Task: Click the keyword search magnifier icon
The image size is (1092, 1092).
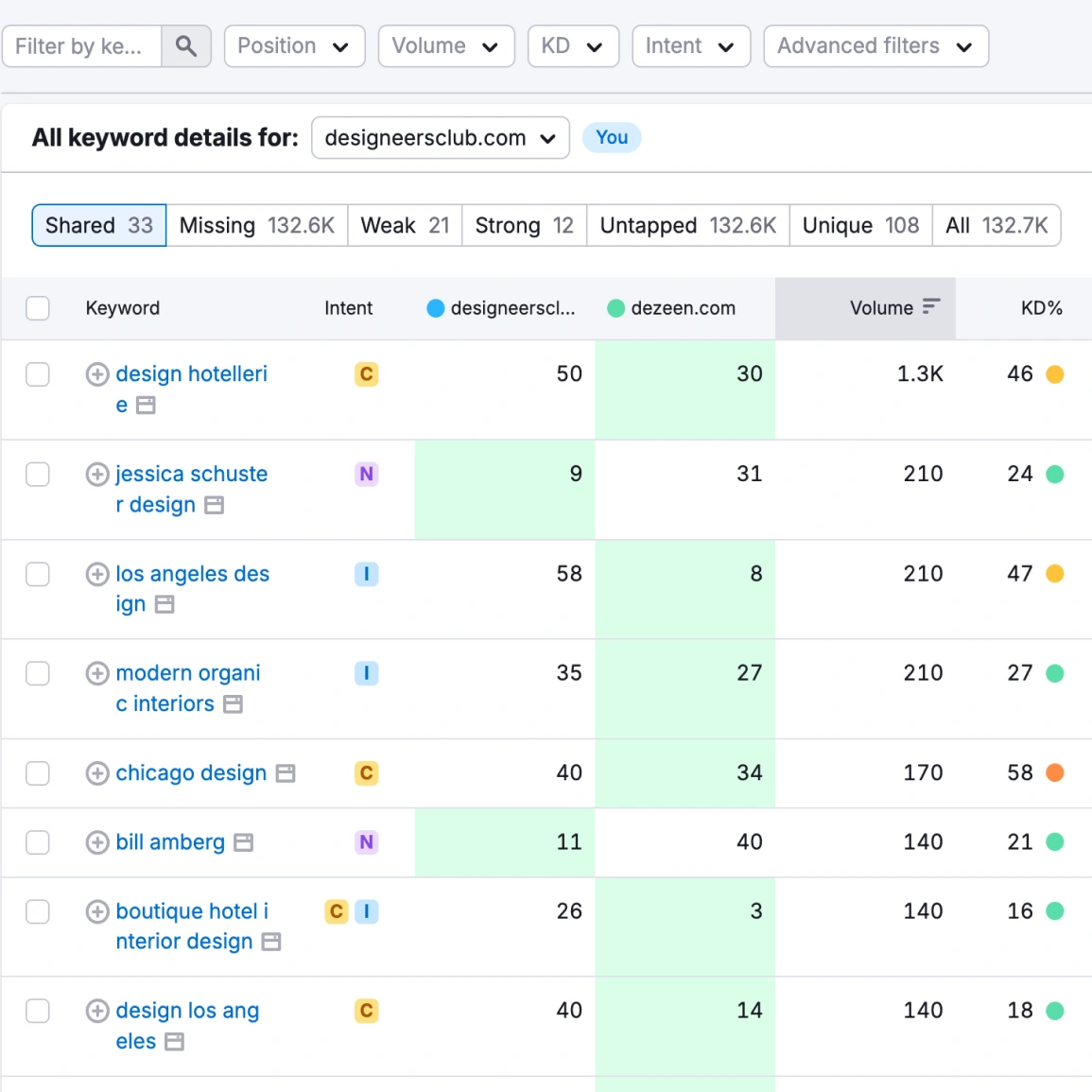Action: (186, 45)
